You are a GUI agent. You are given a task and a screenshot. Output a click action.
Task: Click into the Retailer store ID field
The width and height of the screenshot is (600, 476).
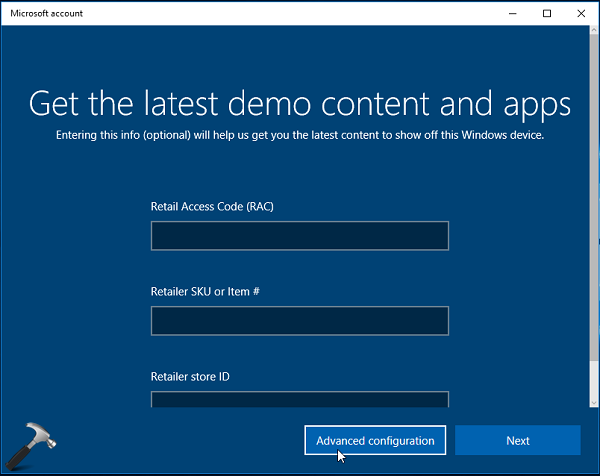tap(300, 399)
